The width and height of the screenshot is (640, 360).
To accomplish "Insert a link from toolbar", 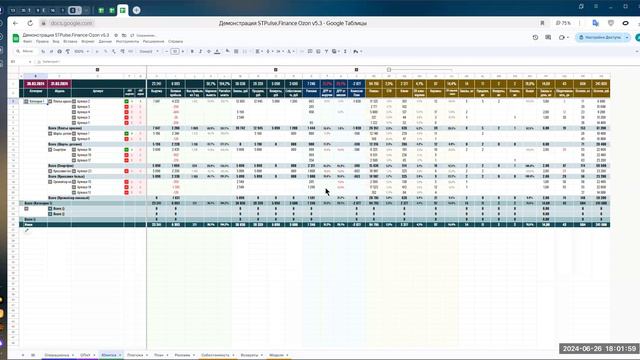I will [302, 51].
